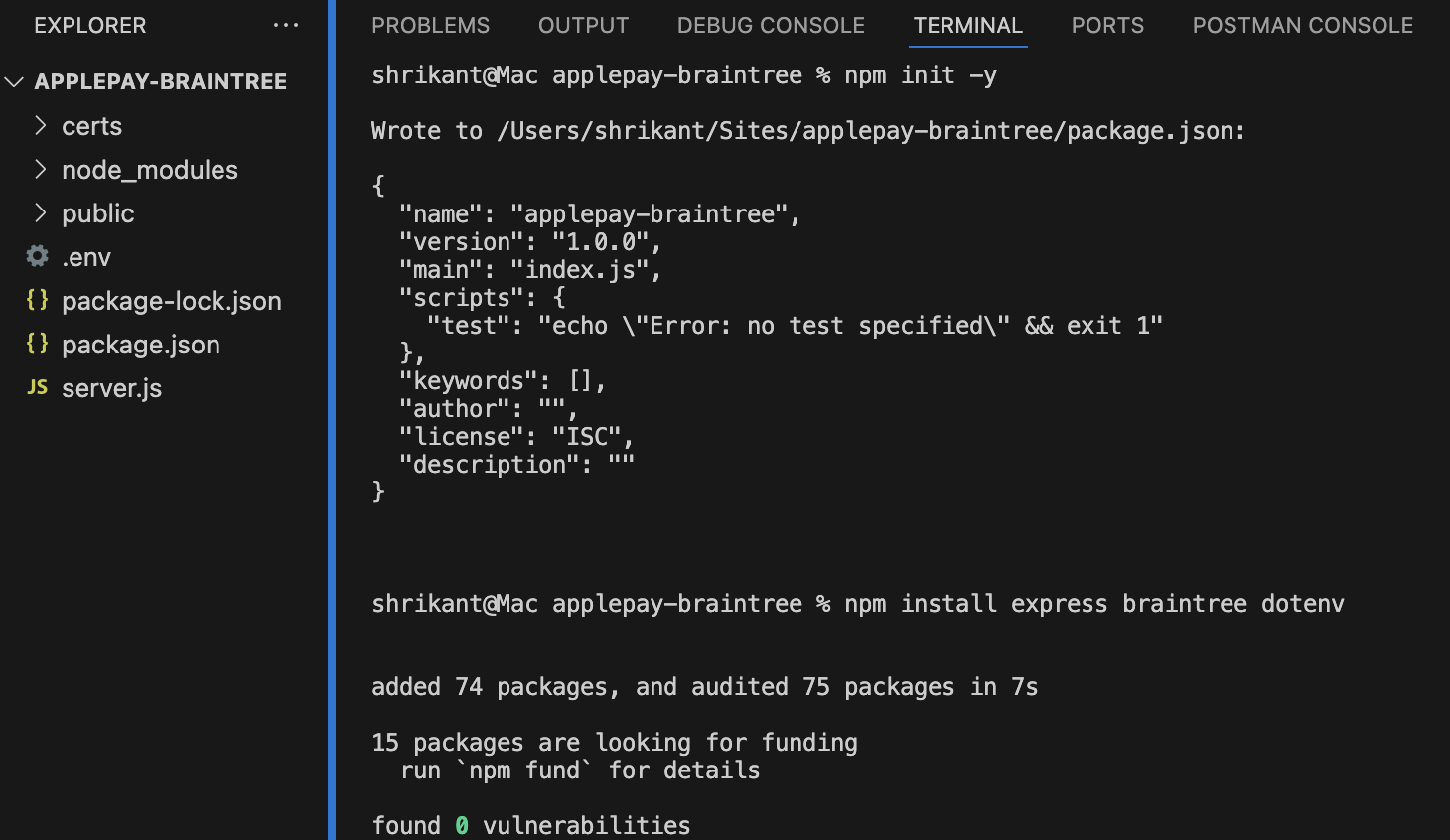Open the DEBUG CONSOLE tab
The height and width of the screenshot is (840, 1450).
(772, 26)
